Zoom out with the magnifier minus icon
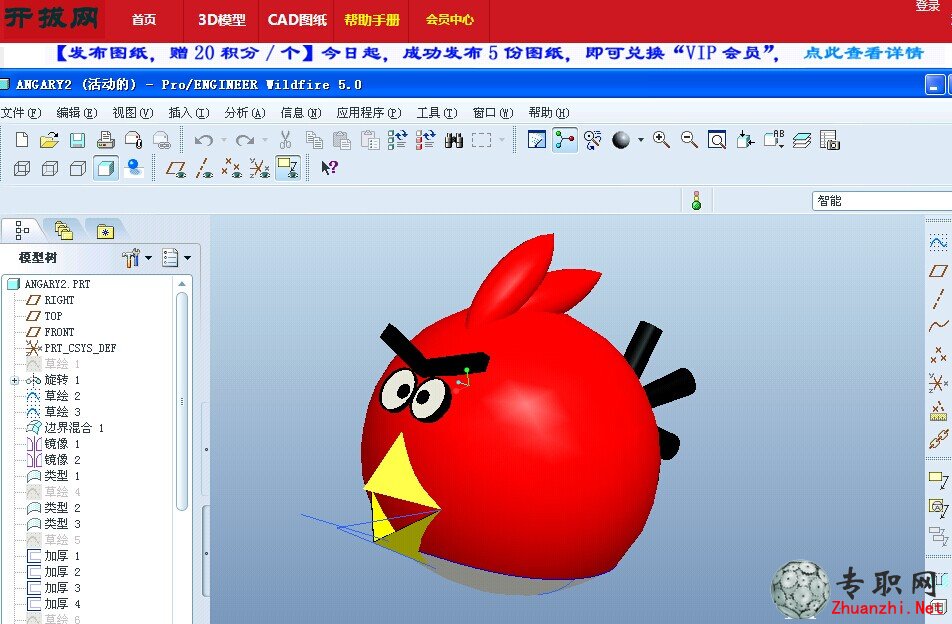Viewport: 952px width, 624px height. 689,140
